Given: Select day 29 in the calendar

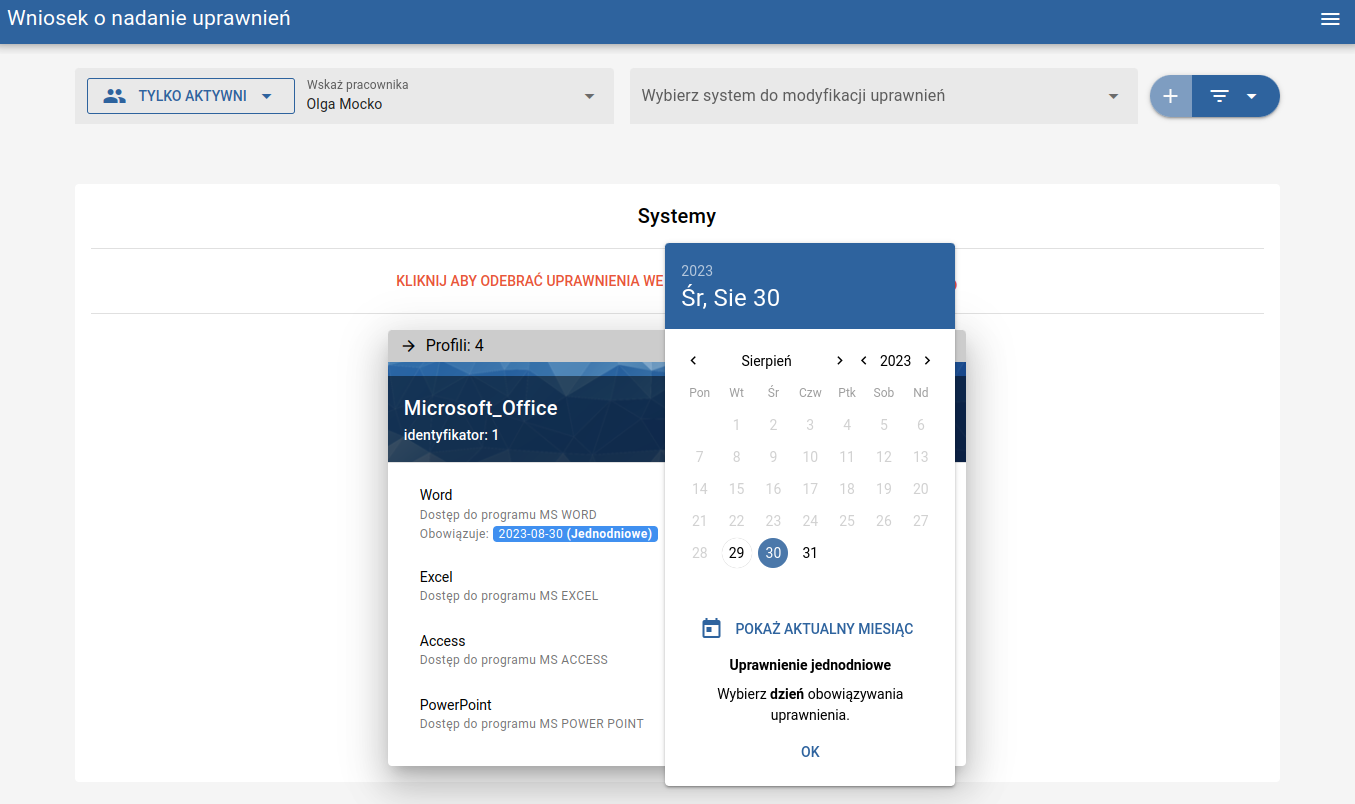Looking at the screenshot, I should tap(736, 553).
